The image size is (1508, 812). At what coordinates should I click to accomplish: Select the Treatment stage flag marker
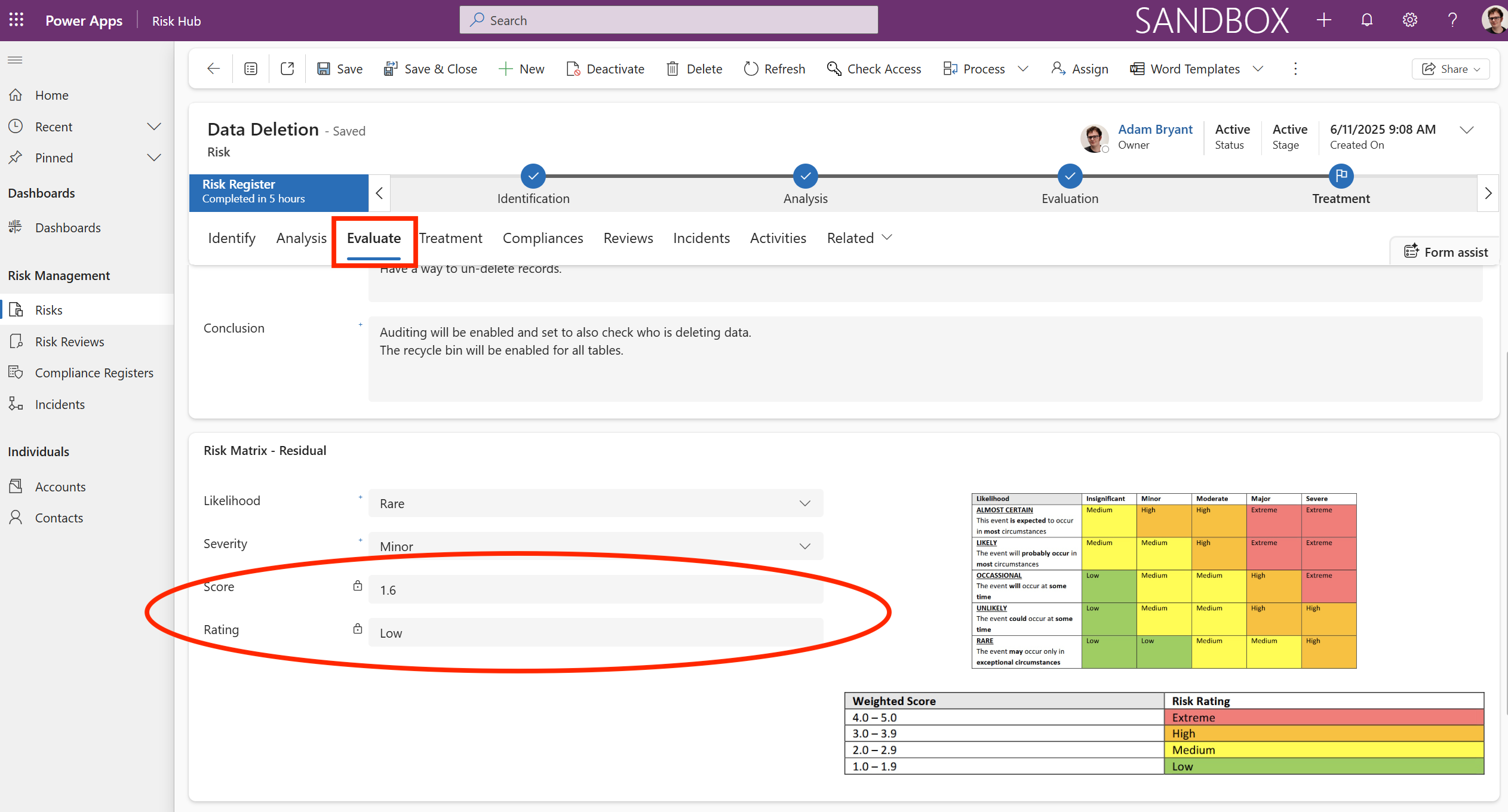coord(1341,176)
